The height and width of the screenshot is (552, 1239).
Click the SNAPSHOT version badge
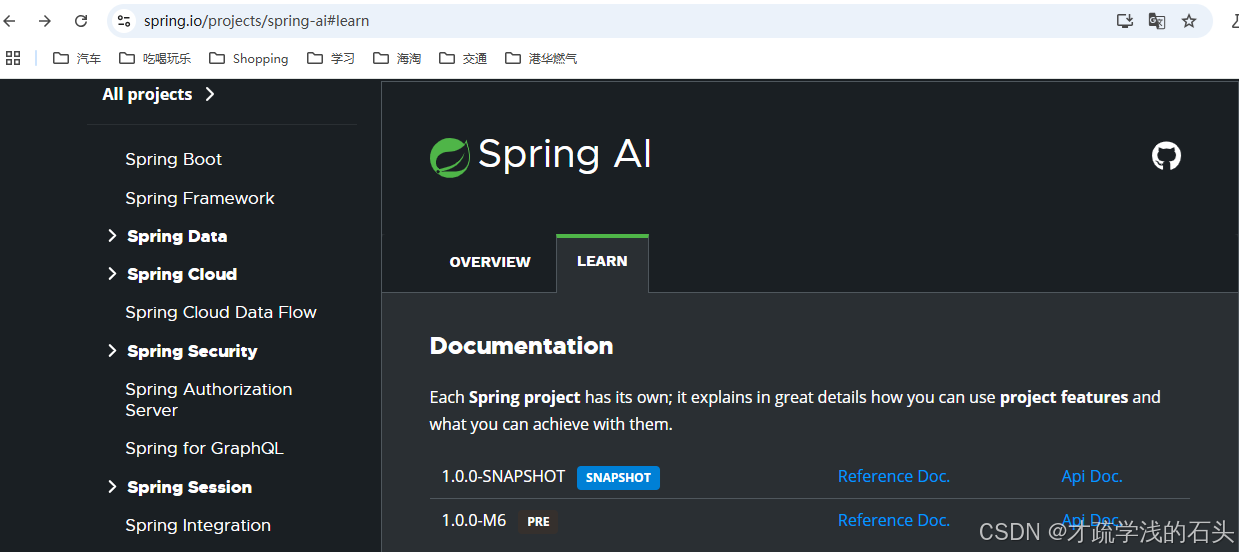(618, 477)
